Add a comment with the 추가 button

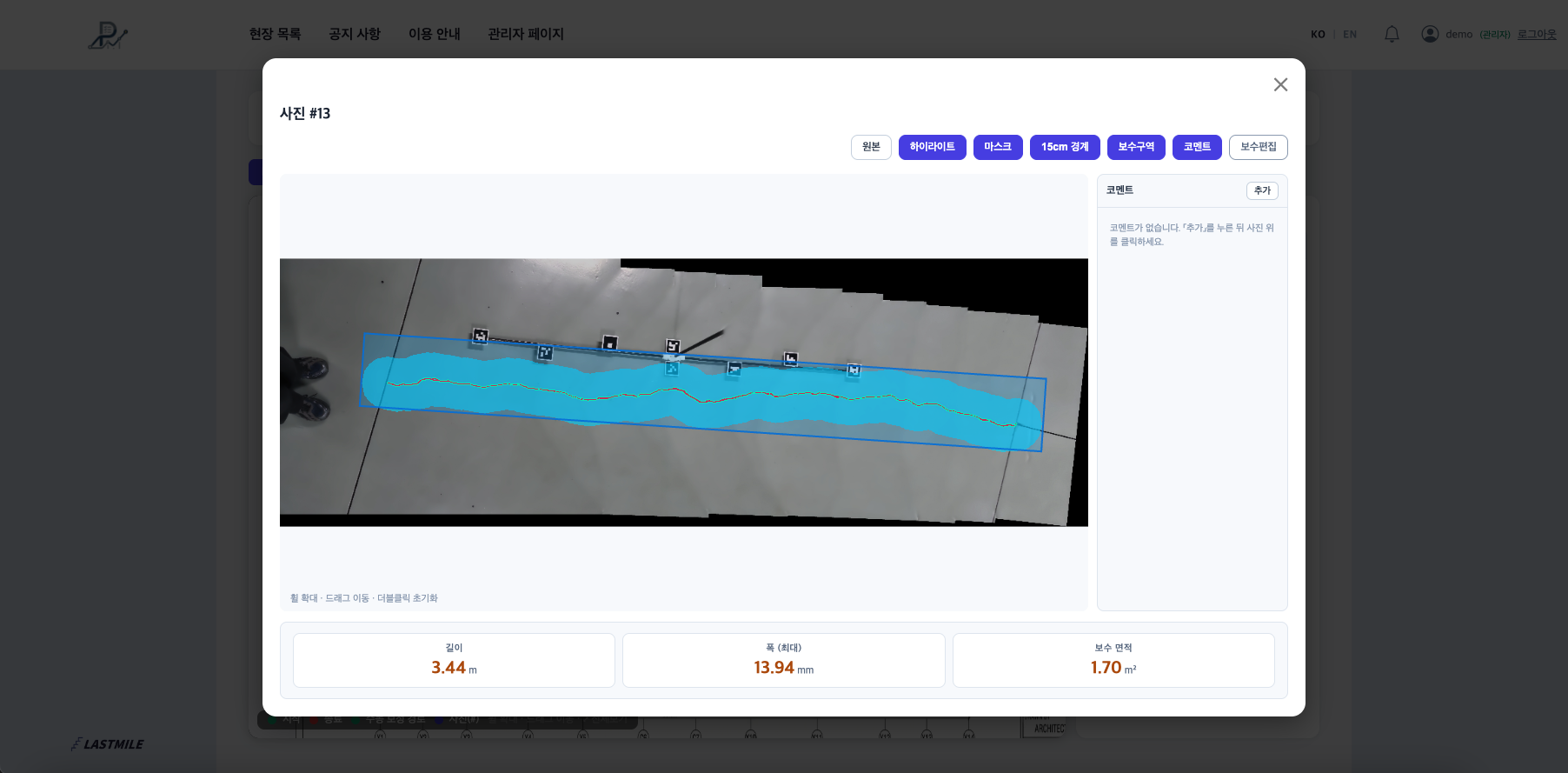[x=1262, y=190]
